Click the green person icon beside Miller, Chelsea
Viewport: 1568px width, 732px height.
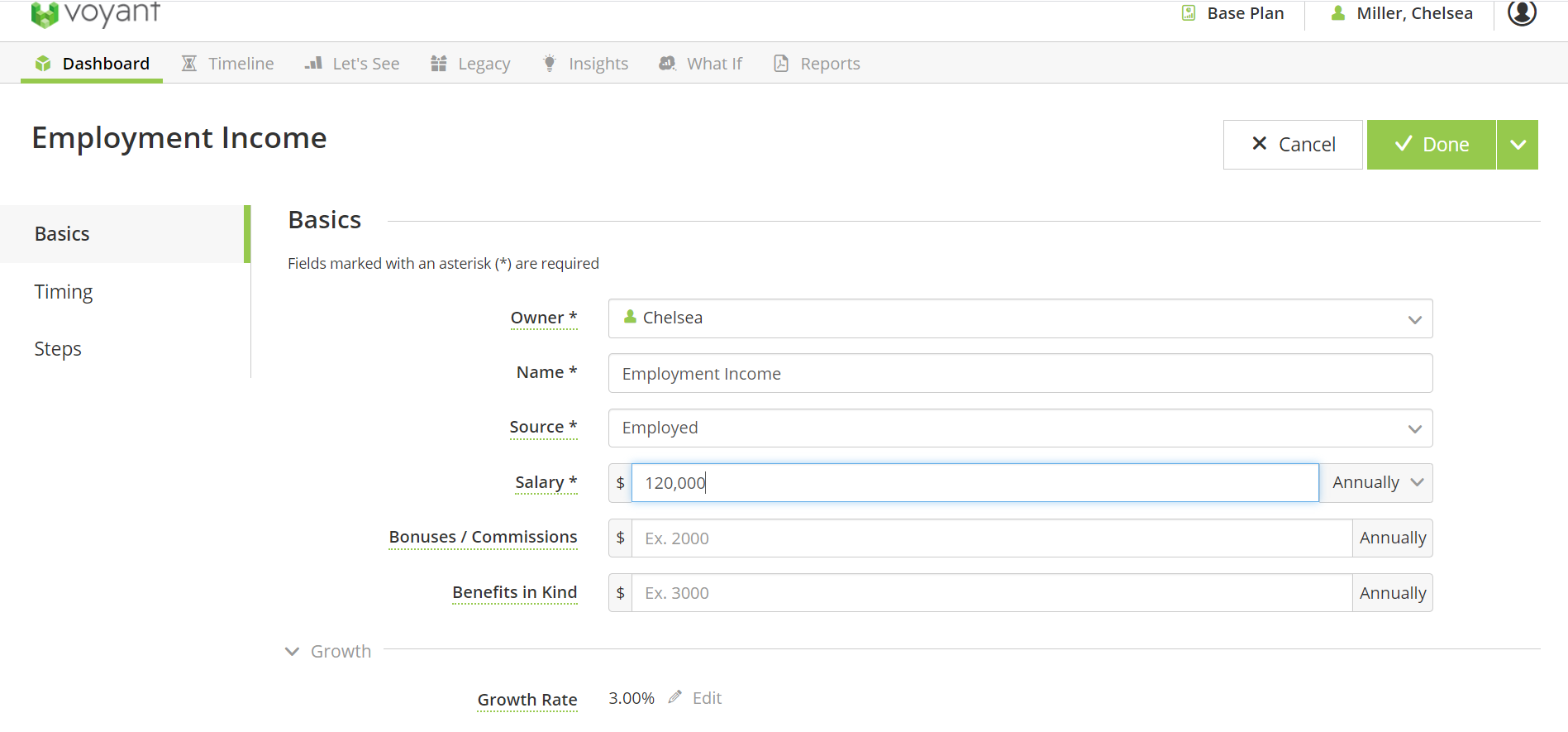(x=1338, y=13)
